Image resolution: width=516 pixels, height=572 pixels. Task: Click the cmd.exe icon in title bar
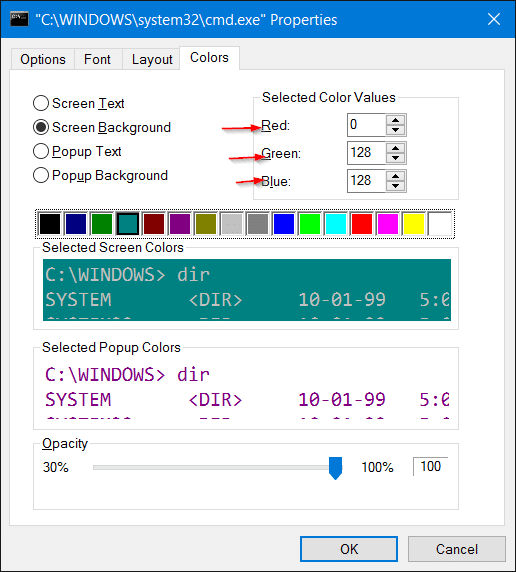pyautogui.click(x=19, y=19)
